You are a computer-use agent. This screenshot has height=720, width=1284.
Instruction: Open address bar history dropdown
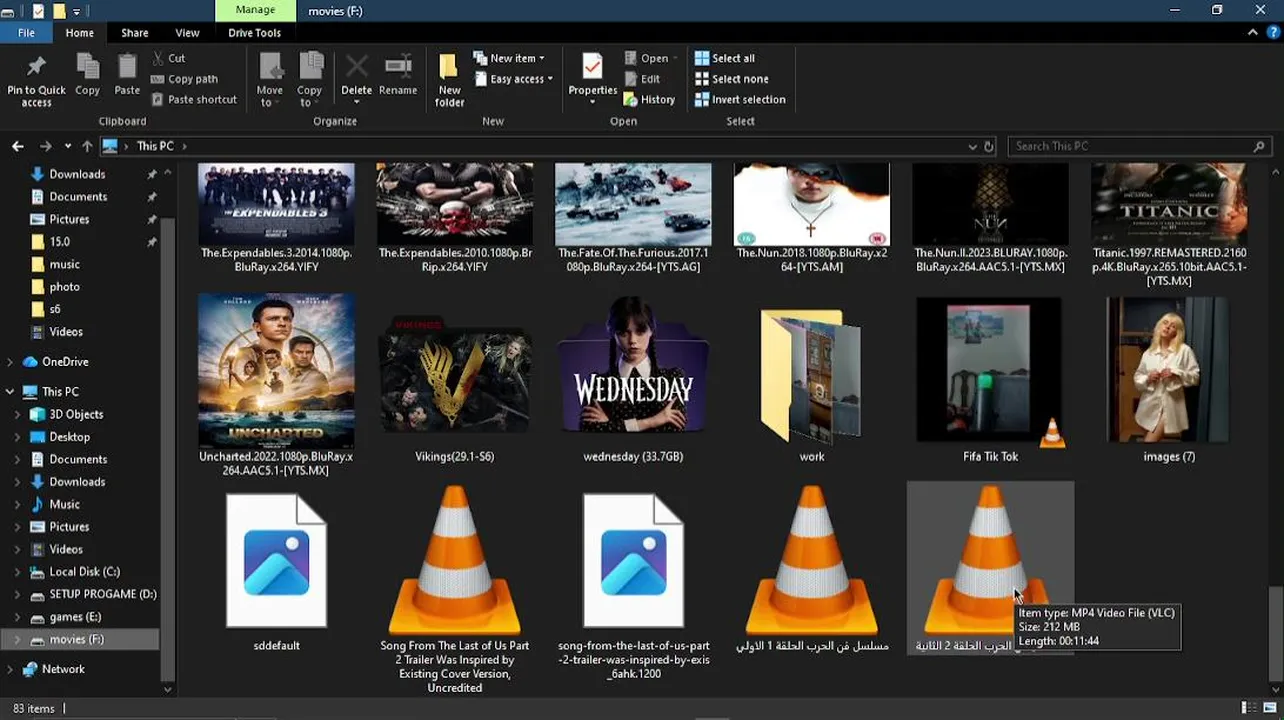click(x=972, y=146)
